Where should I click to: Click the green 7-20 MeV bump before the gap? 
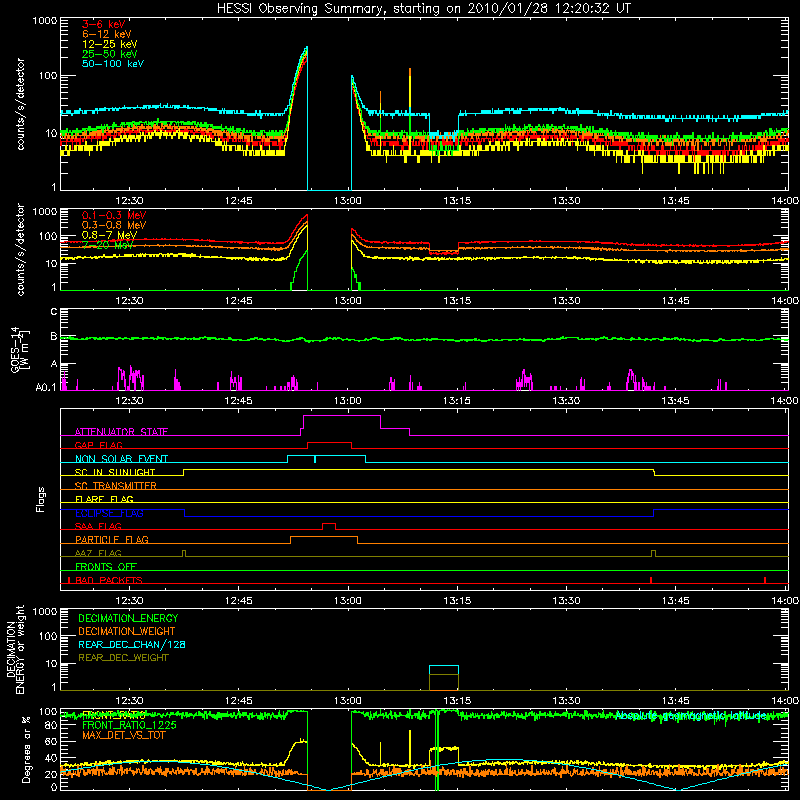pyautogui.click(x=300, y=270)
